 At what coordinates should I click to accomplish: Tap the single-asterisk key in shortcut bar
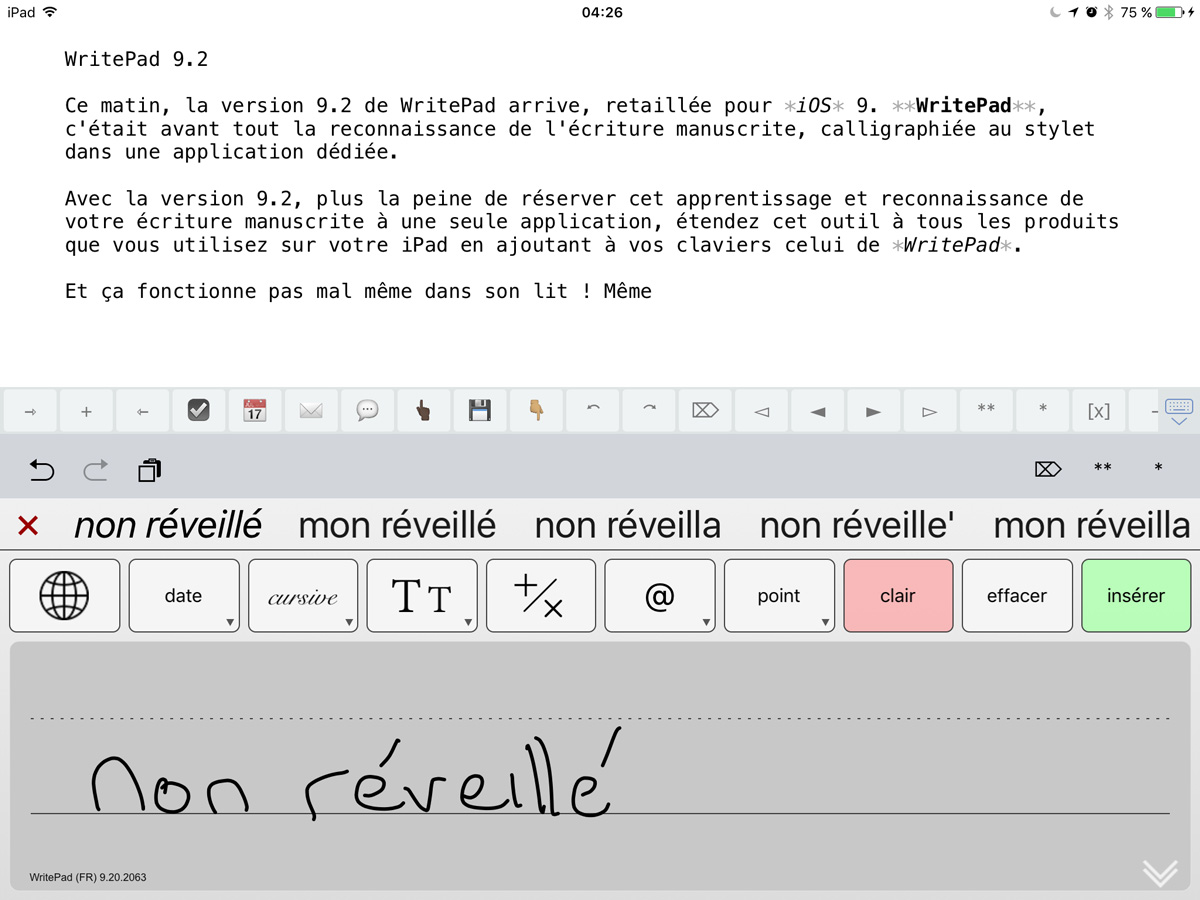point(1042,411)
